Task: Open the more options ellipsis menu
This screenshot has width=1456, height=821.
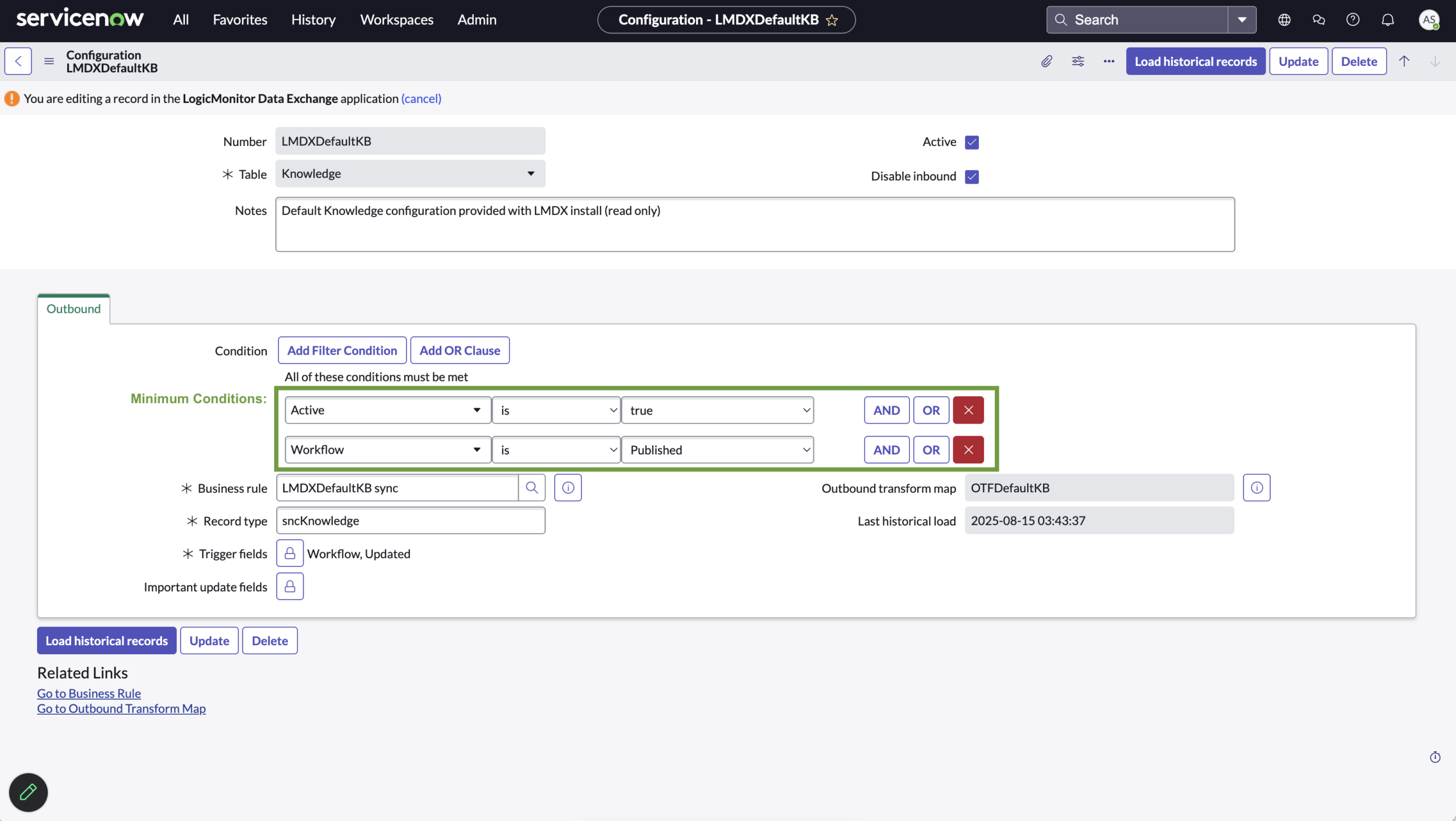Action: (1108, 61)
